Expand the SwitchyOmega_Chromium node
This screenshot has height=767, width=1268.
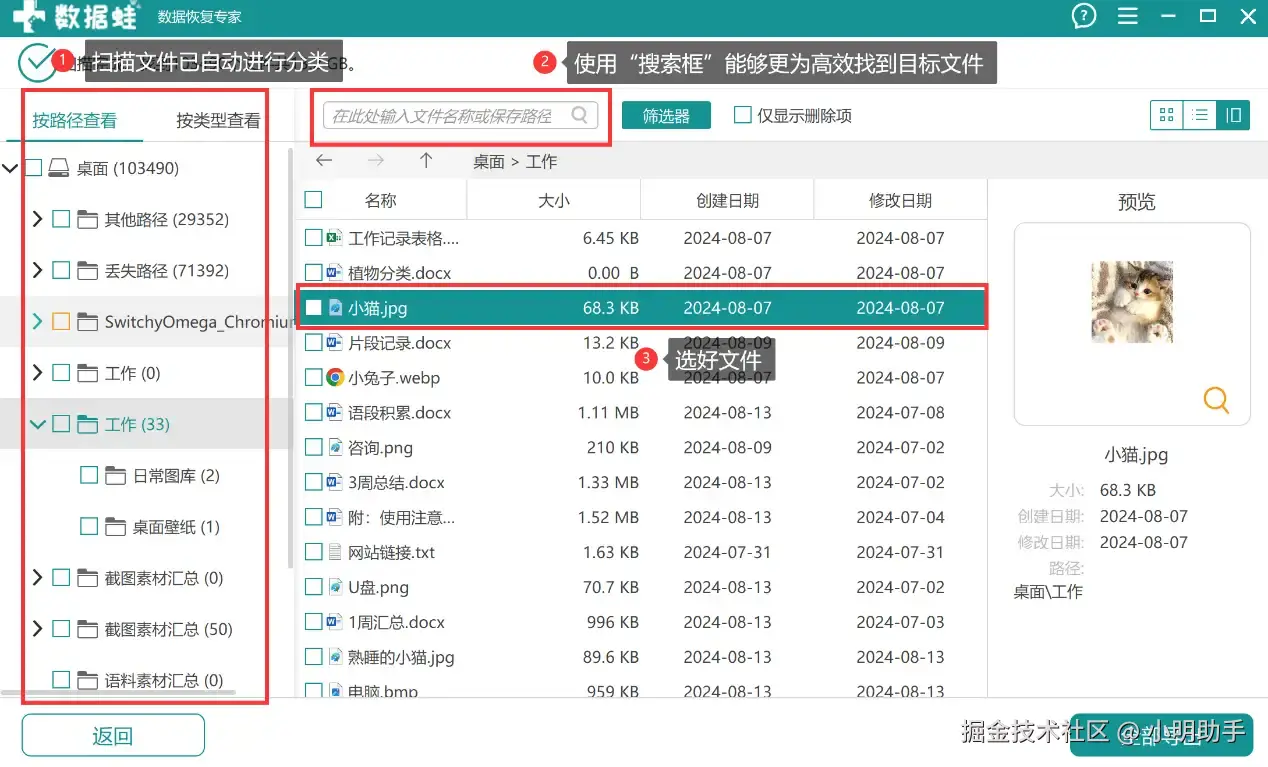37,322
